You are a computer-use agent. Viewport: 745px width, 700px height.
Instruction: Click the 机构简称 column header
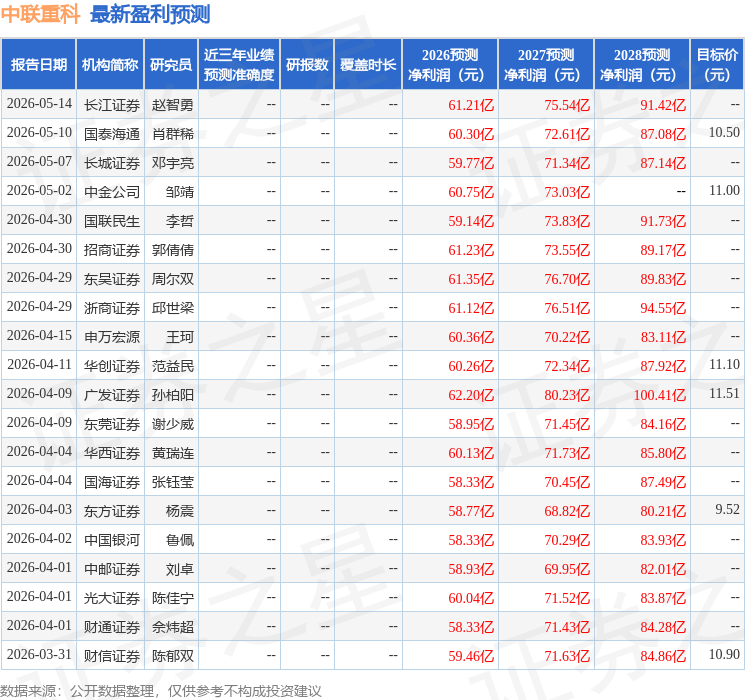110,65
